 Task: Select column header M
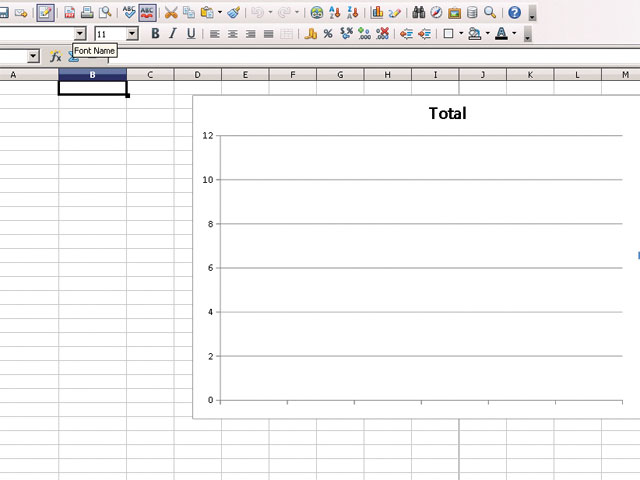click(x=621, y=75)
